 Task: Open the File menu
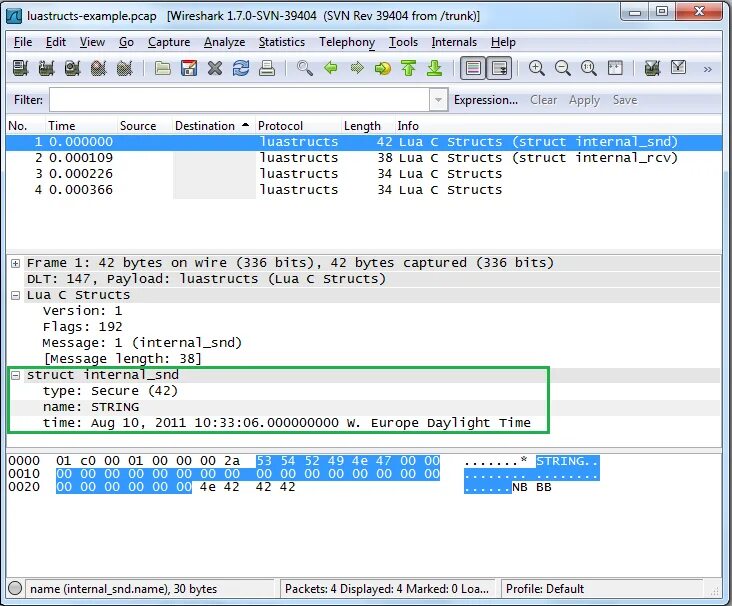click(x=23, y=42)
